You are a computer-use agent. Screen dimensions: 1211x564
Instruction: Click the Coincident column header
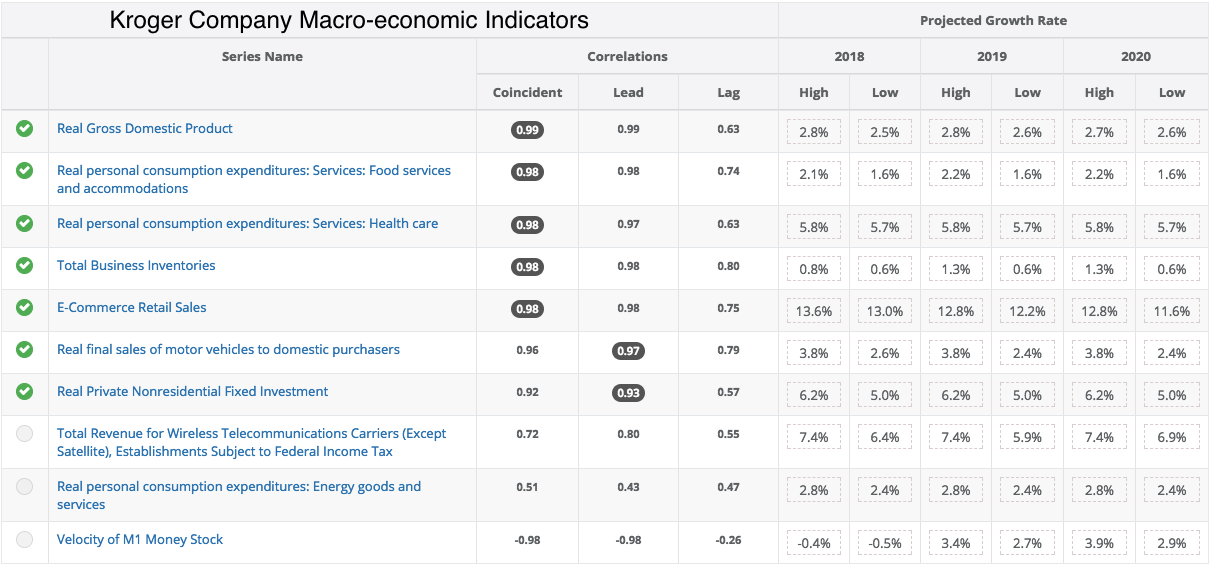(527, 92)
